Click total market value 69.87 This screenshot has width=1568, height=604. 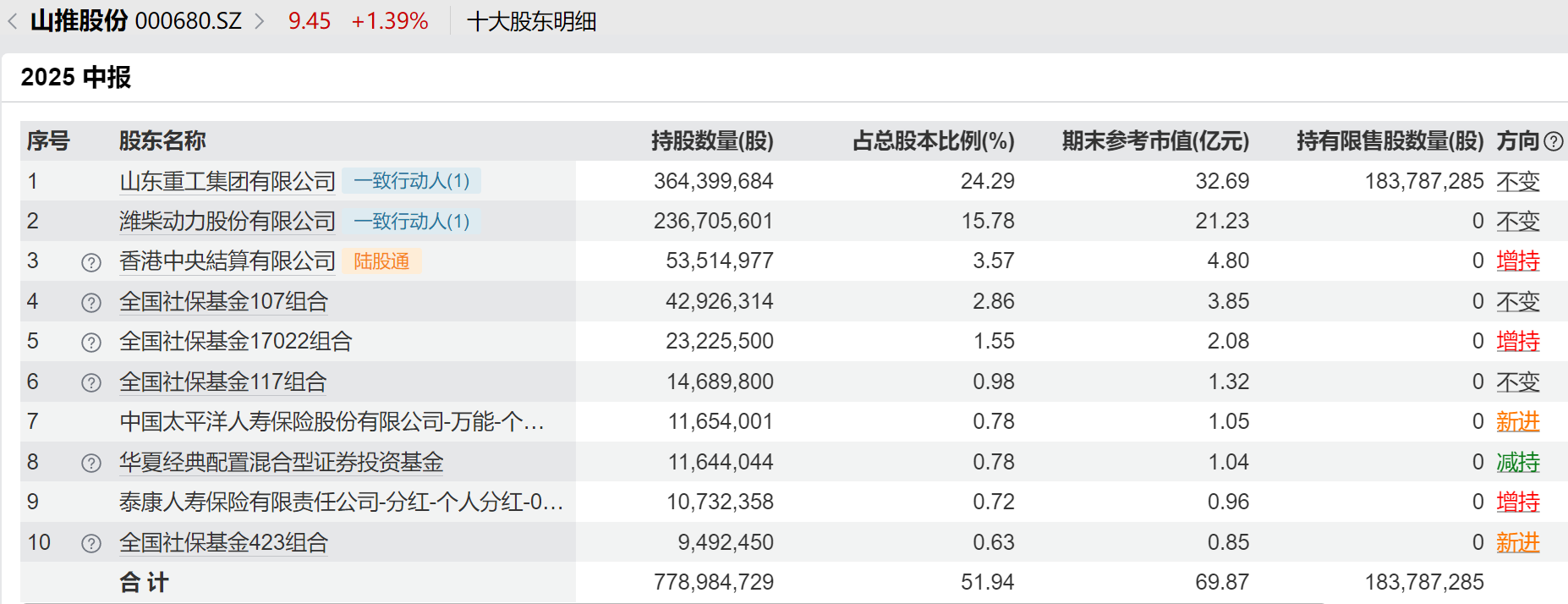[1222, 582]
